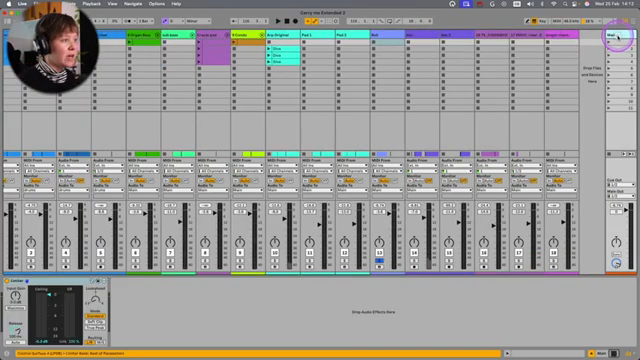Image resolution: width=640 pixels, height=360 pixels.
Task: Toggle track 6 activator button
Action: coord(135,253)
